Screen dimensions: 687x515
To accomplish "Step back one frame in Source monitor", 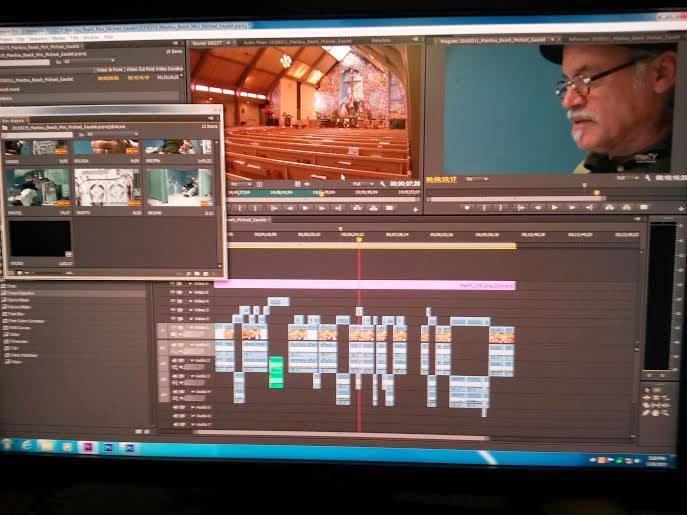I will (290, 209).
